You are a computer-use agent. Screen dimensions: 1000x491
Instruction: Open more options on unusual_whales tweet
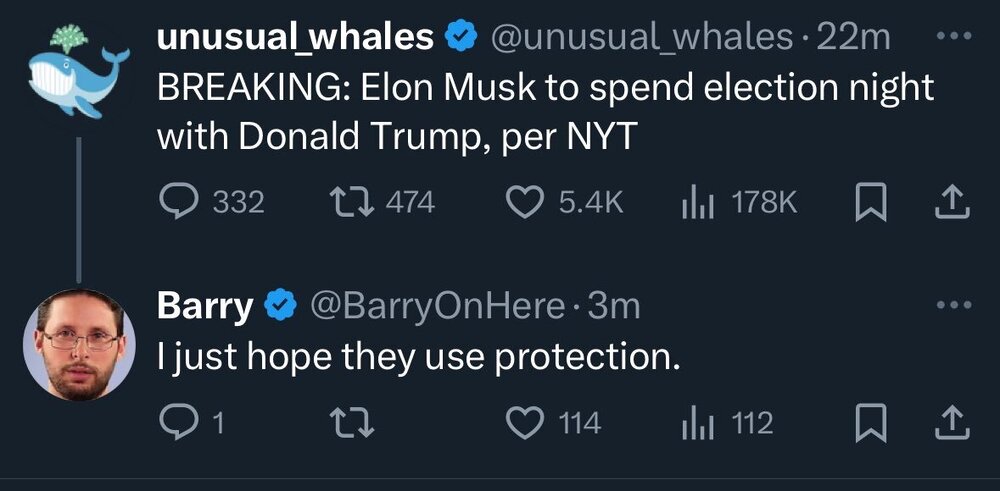[x=955, y=38]
